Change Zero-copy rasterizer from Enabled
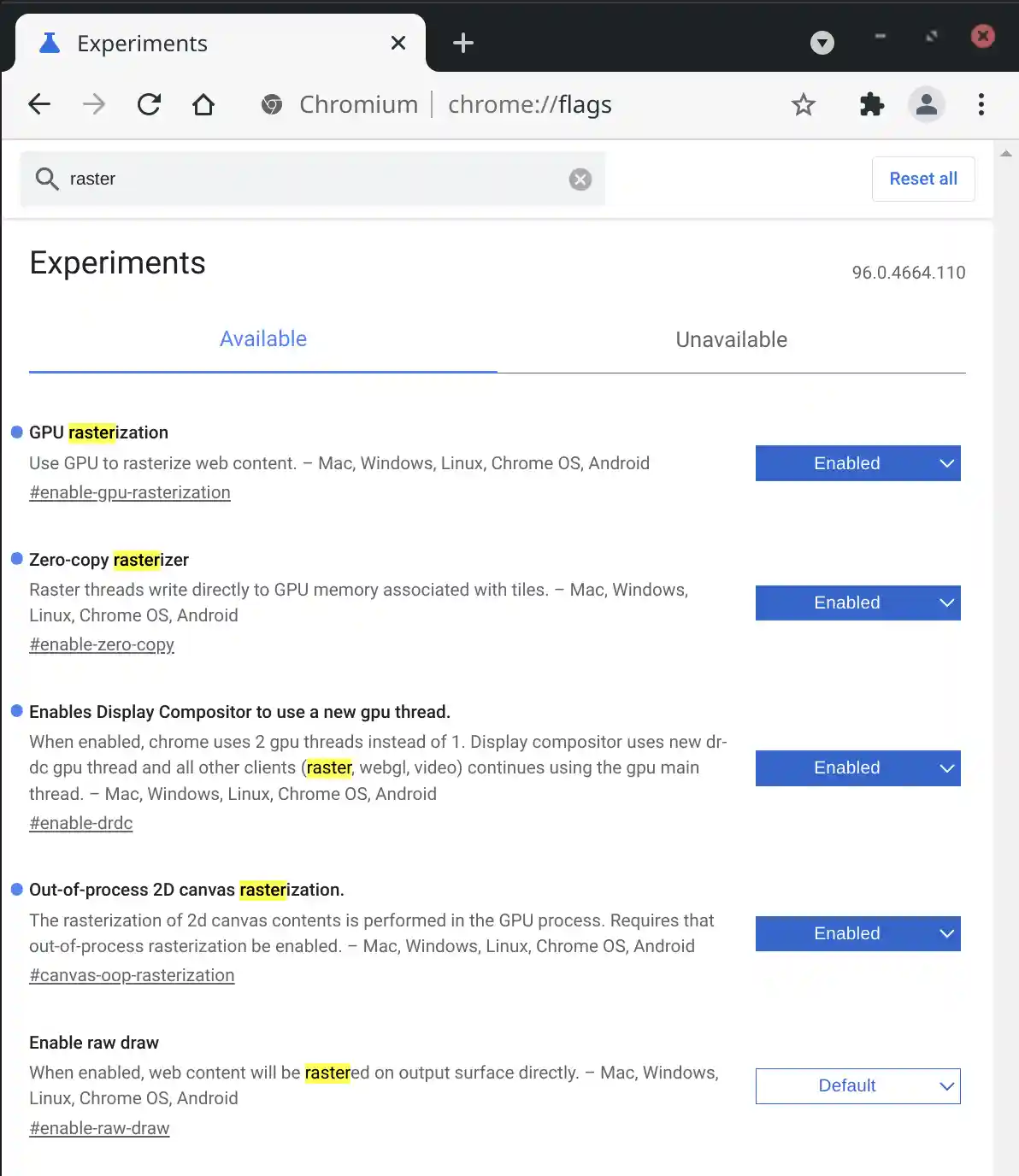 click(857, 603)
